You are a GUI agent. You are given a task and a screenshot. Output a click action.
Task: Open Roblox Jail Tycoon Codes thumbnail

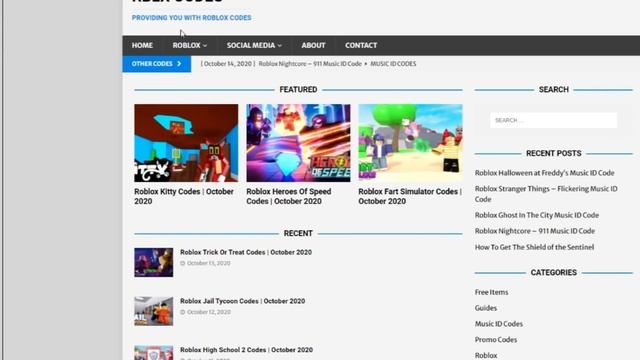coord(153,311)
